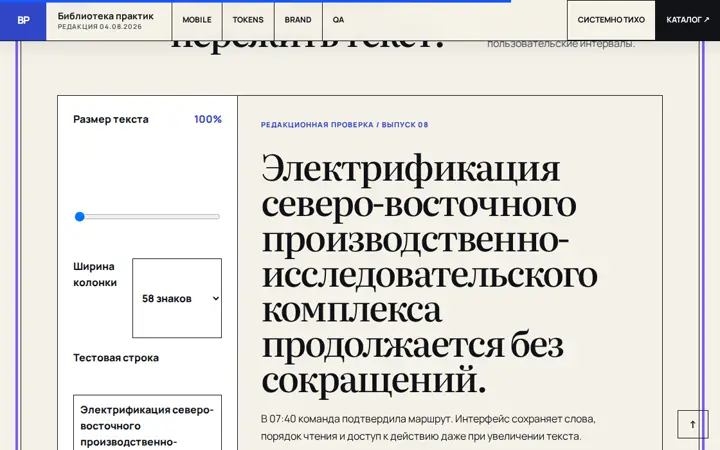This screenshot has height=450, width=720.
Task: Click the scroll-to-top arrow button
Action: coord(692,424)
